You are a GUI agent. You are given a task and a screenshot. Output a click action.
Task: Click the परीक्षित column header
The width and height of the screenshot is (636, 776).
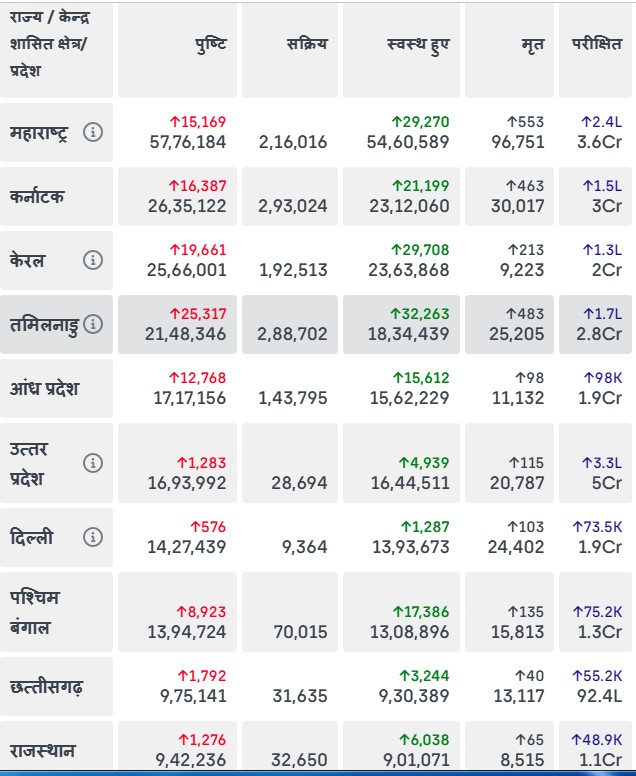coord(597,45)
